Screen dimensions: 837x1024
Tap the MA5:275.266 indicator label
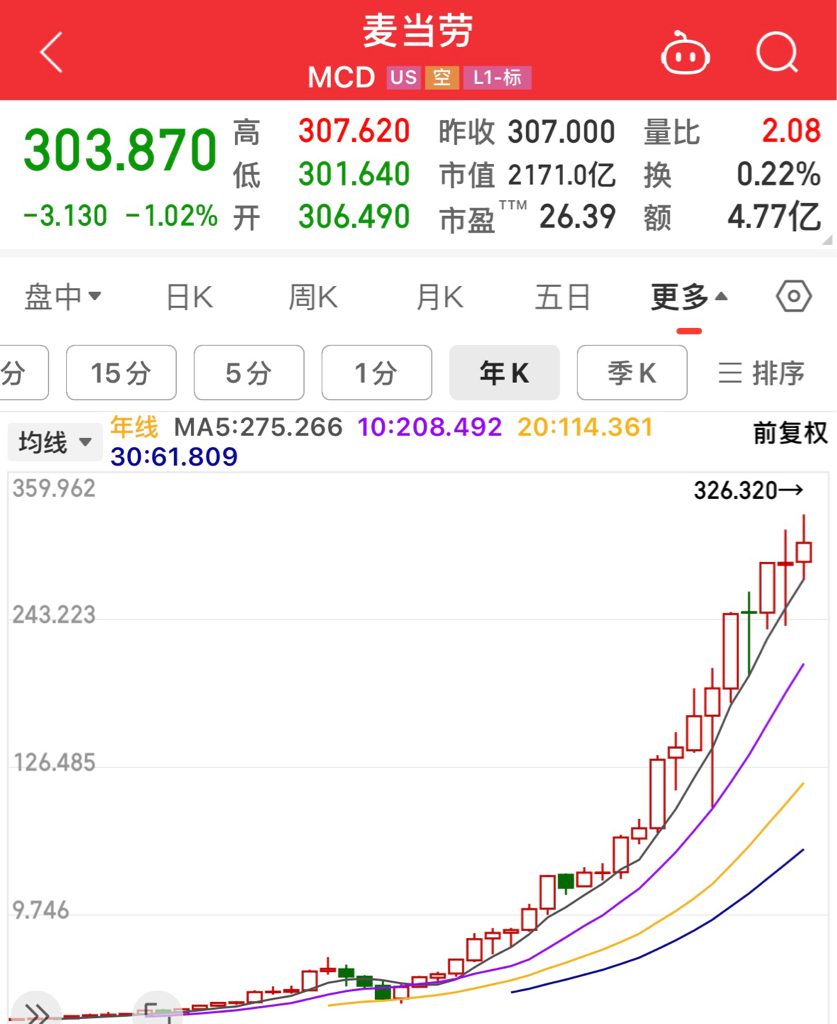click(x=258, y=427)
